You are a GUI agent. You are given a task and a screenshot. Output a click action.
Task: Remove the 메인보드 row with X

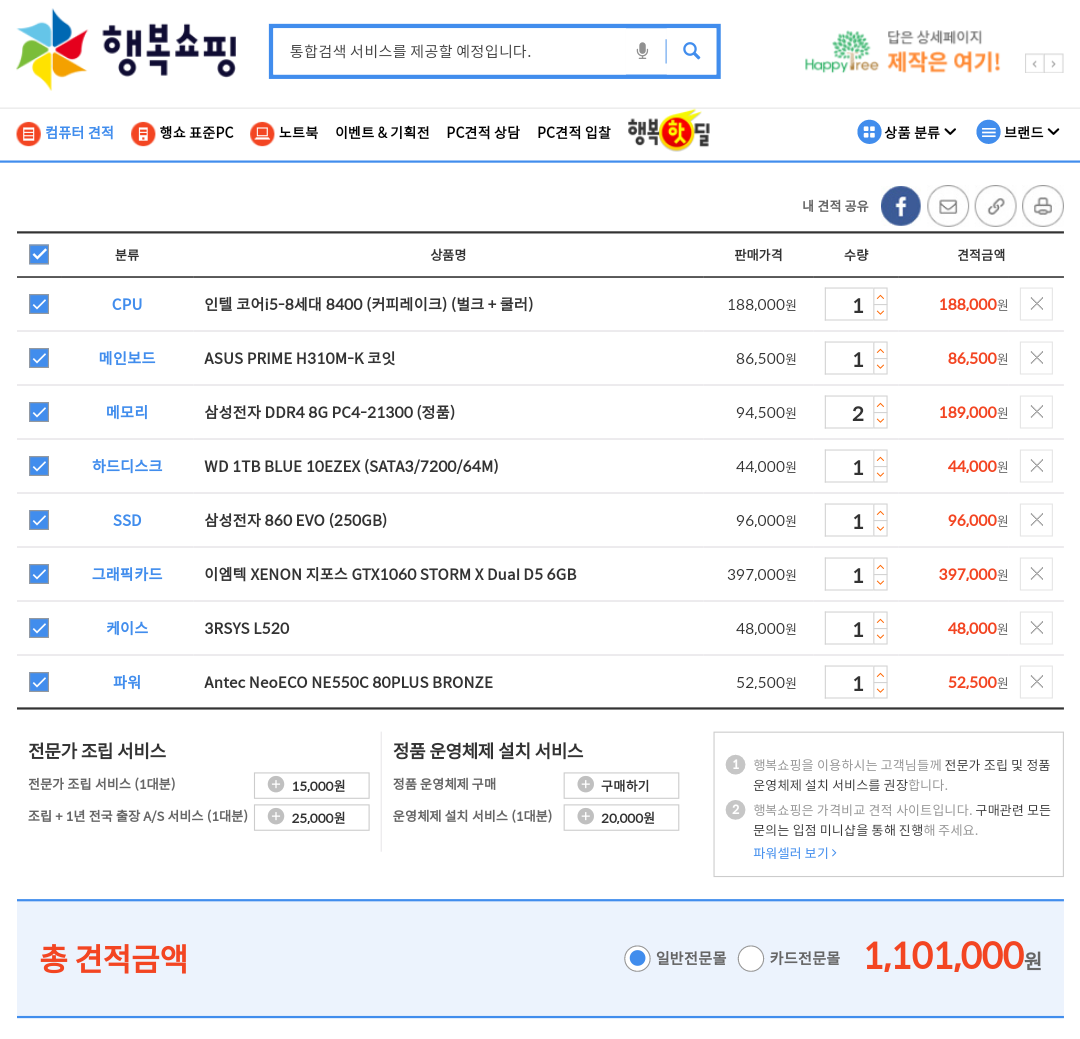(x=1036, y=358)
